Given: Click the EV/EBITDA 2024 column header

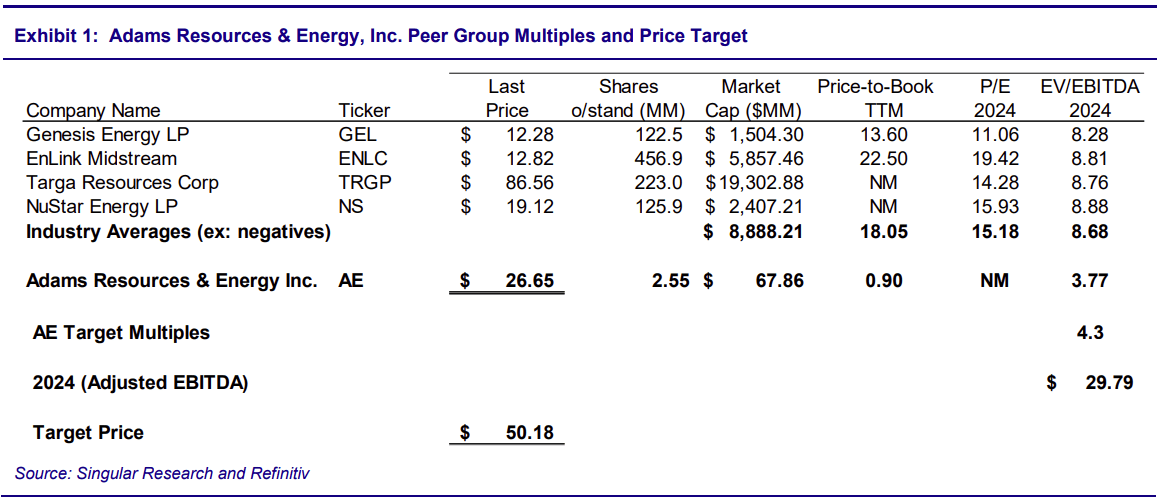Looking at the screenshot, I should click(1090, 98).
